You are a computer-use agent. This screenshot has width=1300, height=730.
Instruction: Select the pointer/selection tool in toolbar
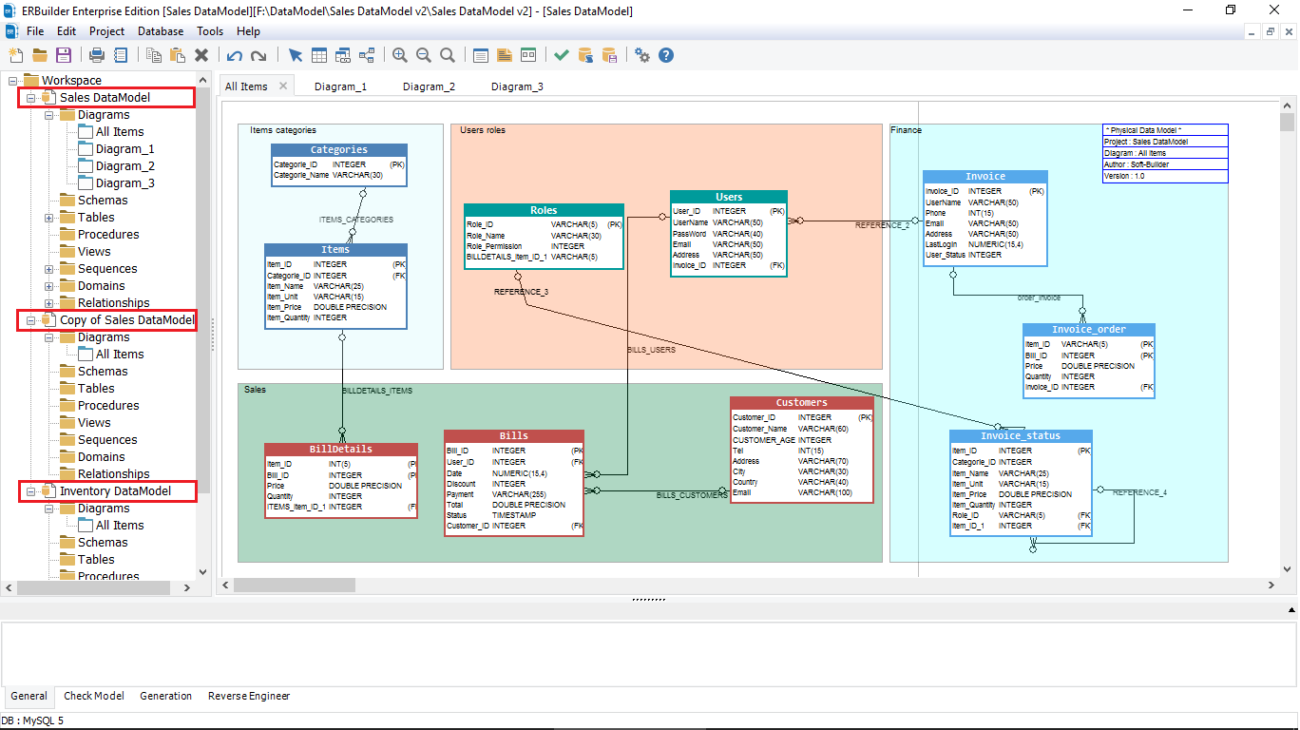295,56
